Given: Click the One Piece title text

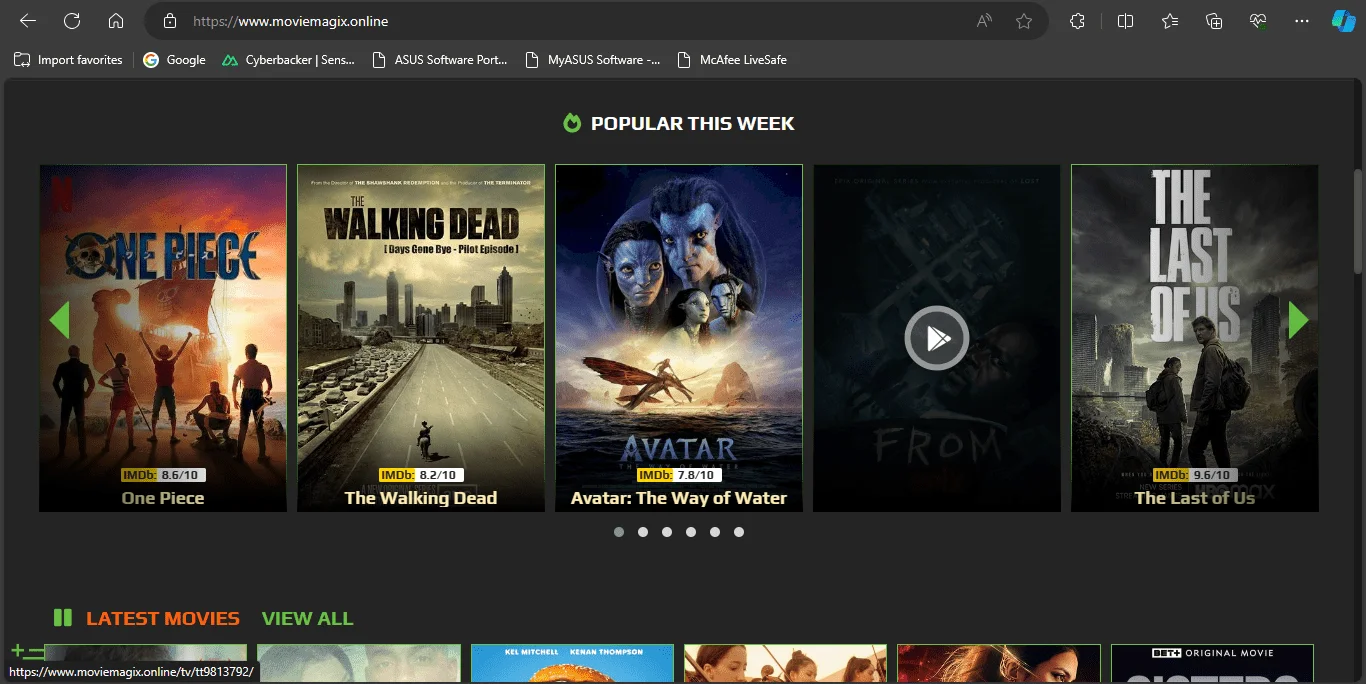Looking at the screenshot, I should pyautogui.click(x=163, y=498).
